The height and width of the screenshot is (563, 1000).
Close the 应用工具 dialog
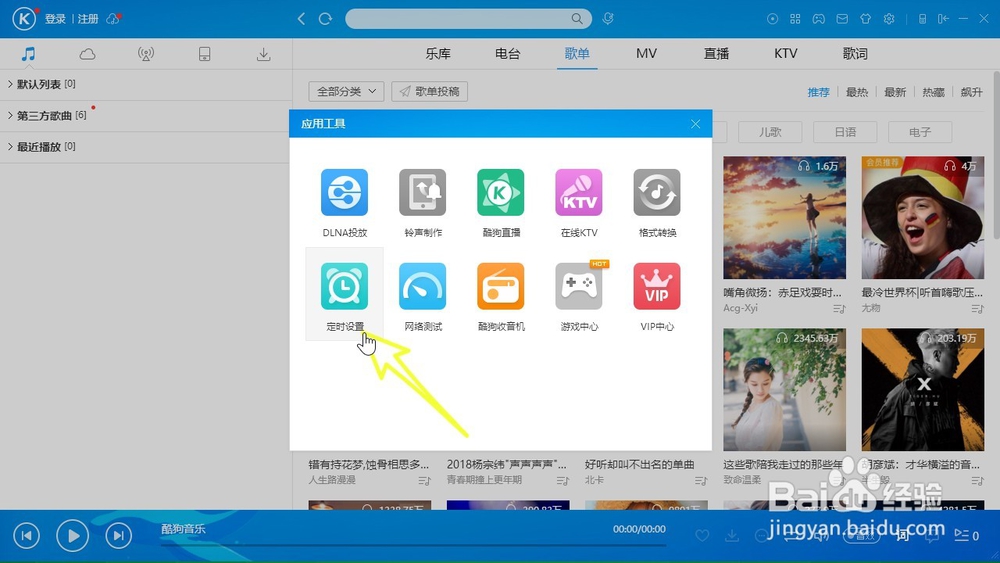point(695,124)
